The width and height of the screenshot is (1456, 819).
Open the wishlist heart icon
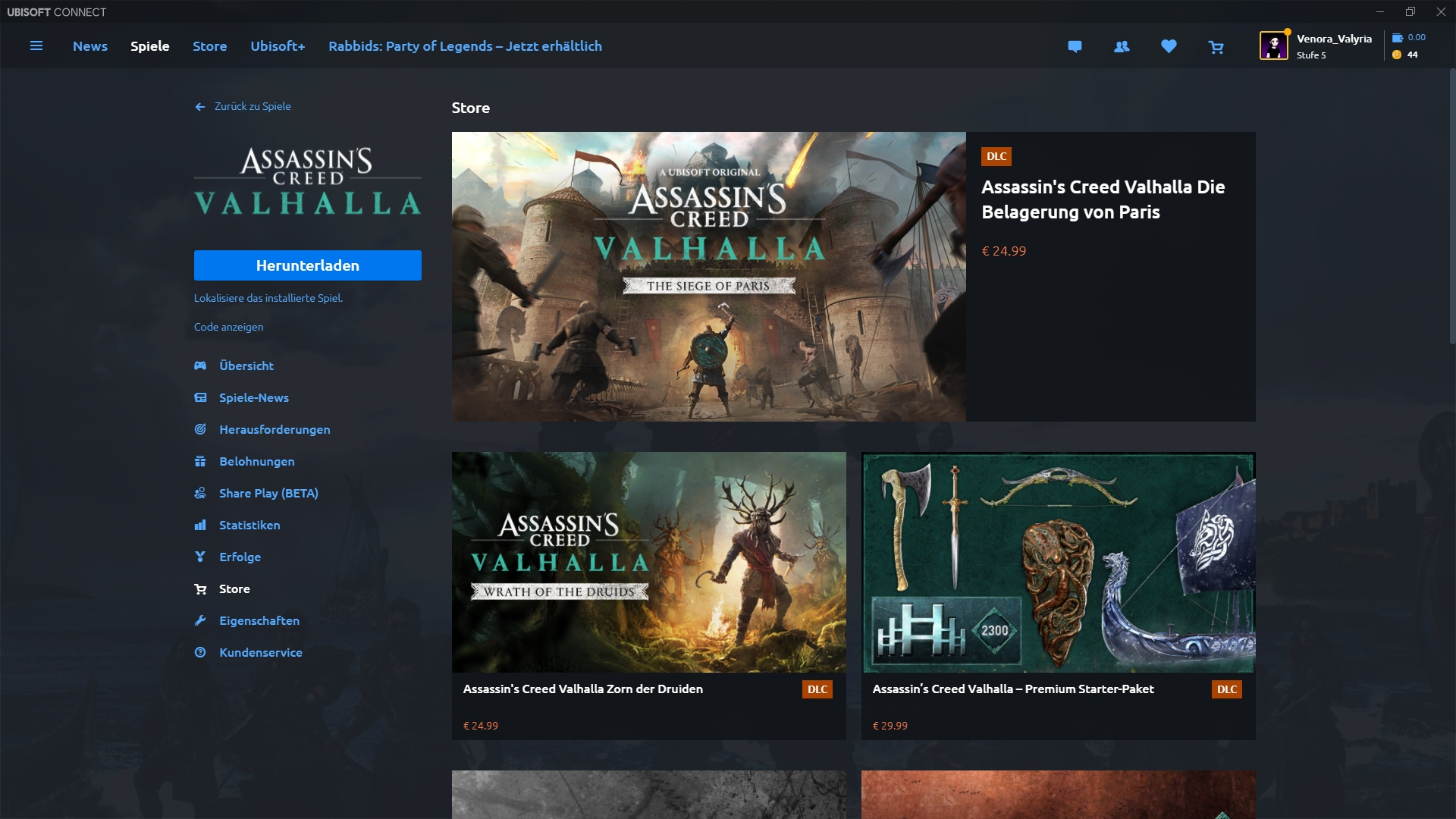1169,46
